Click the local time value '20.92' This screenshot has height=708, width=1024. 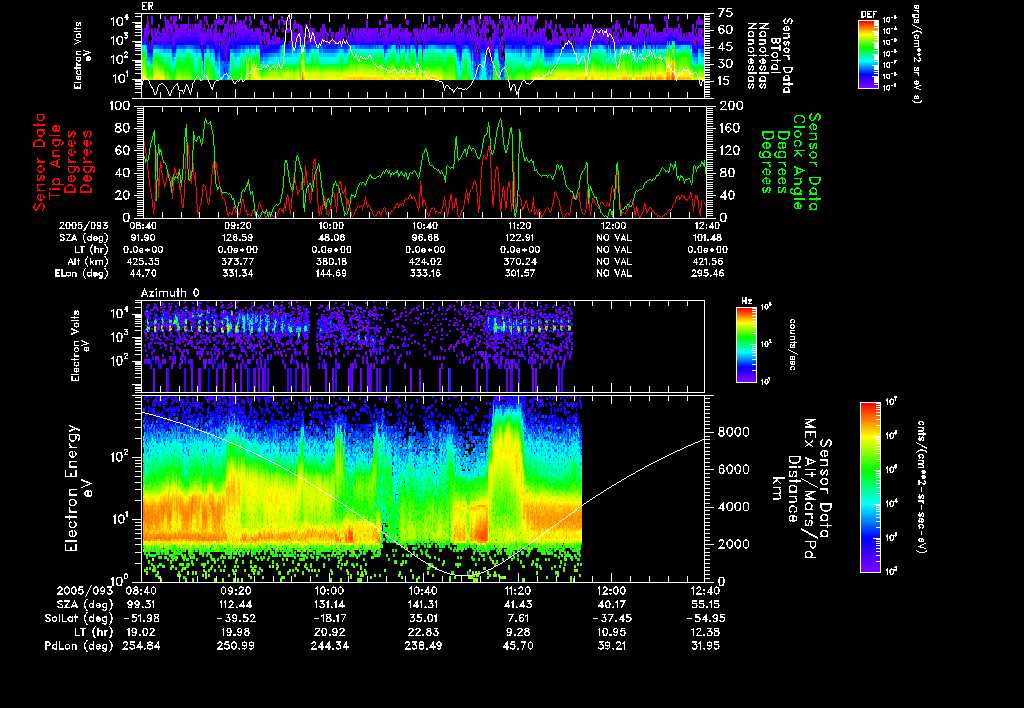click(x=329, y=632)
